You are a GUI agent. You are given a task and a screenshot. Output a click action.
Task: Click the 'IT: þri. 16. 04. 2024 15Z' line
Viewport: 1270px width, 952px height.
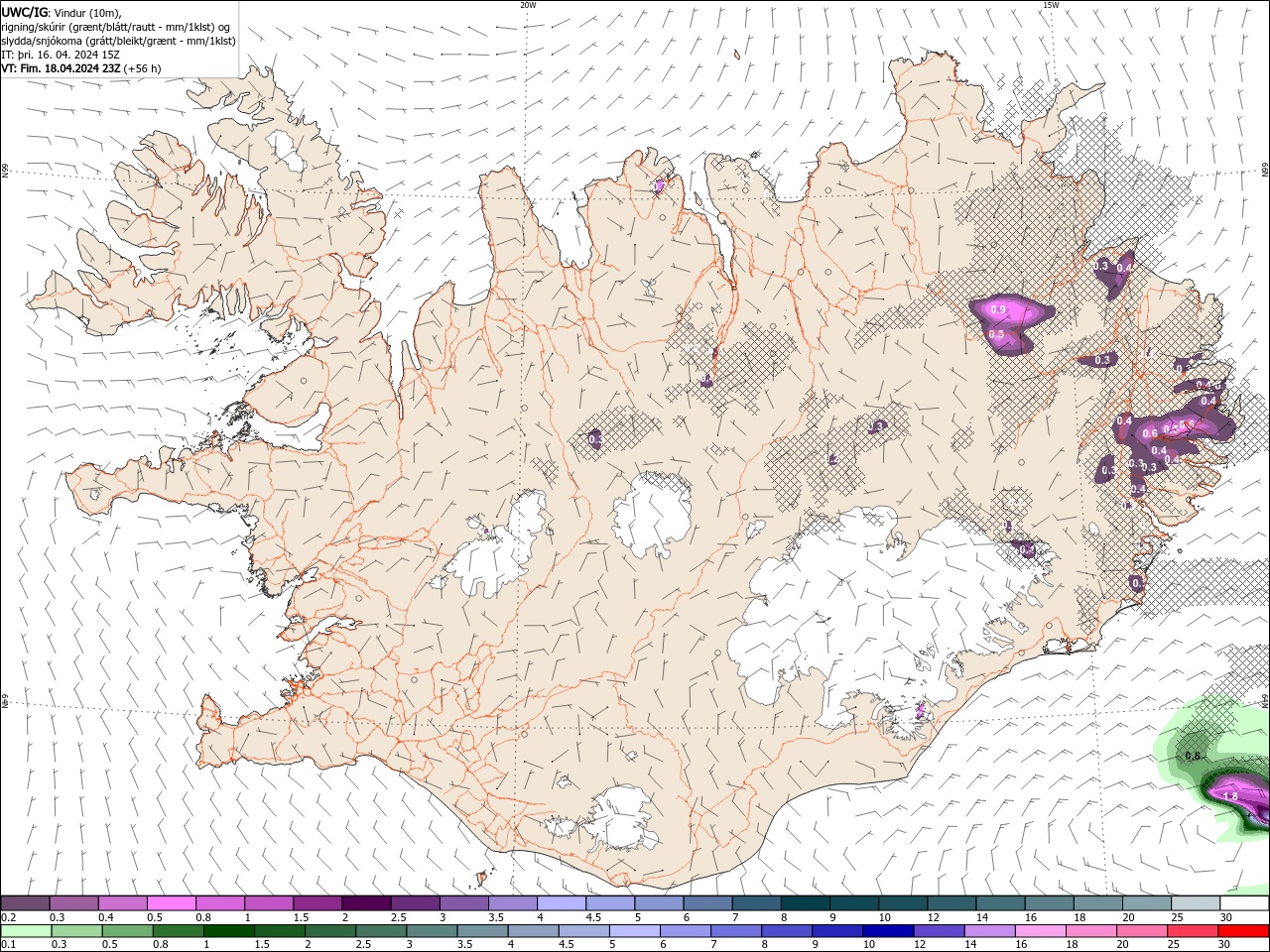pyautogui.click(x=61, y=55)
